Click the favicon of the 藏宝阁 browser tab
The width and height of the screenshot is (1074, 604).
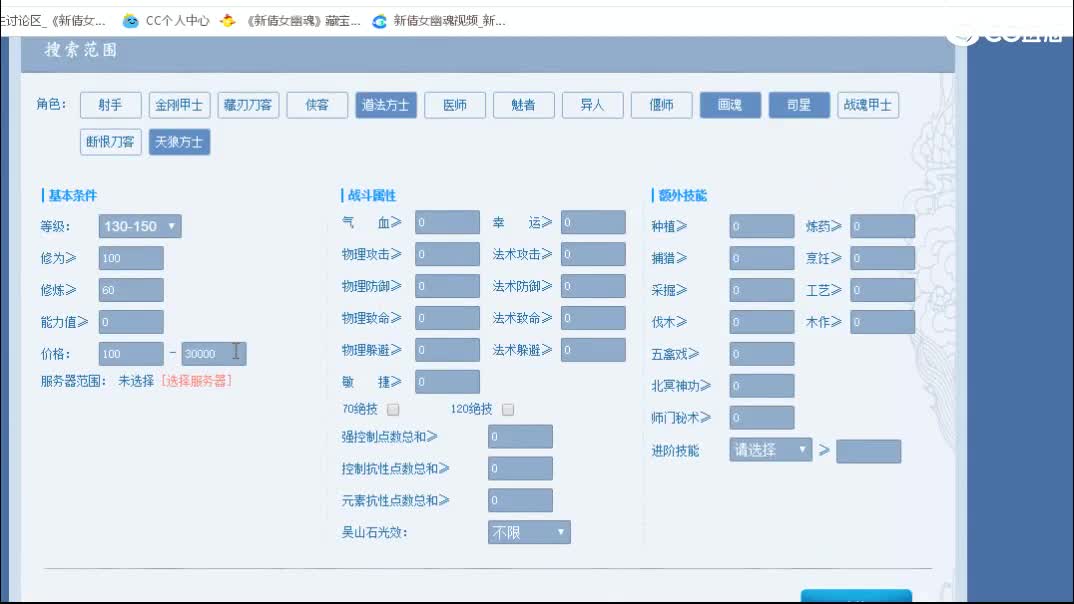[227, 20]
